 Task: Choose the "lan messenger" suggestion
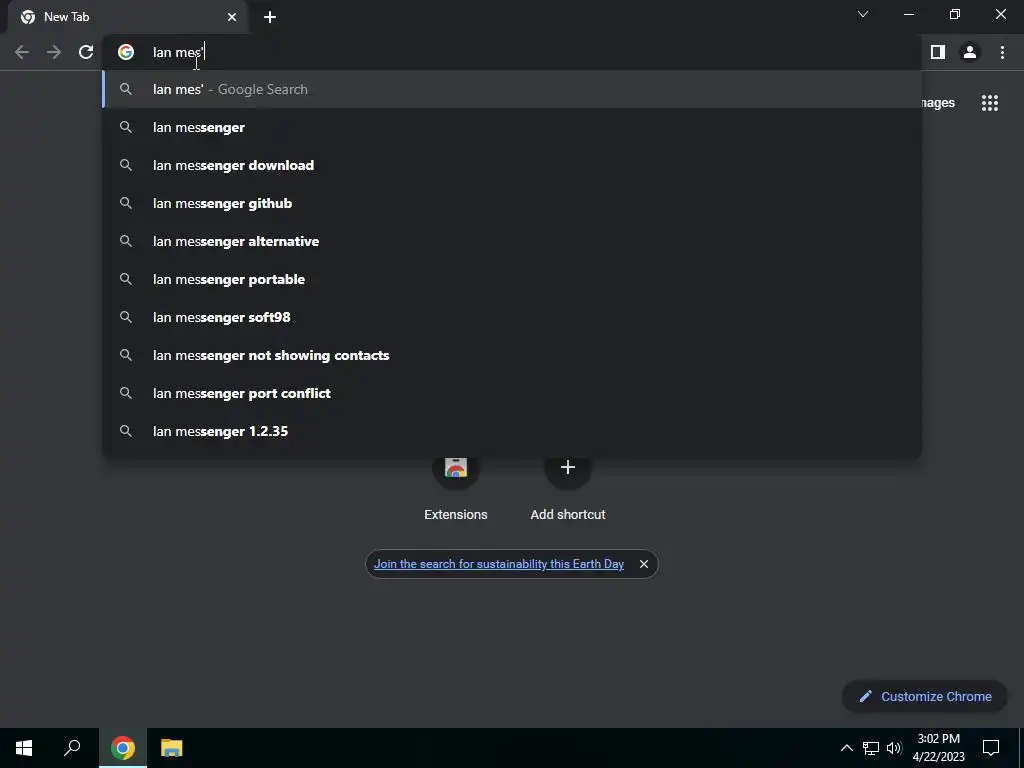click(x=512, y=127)
